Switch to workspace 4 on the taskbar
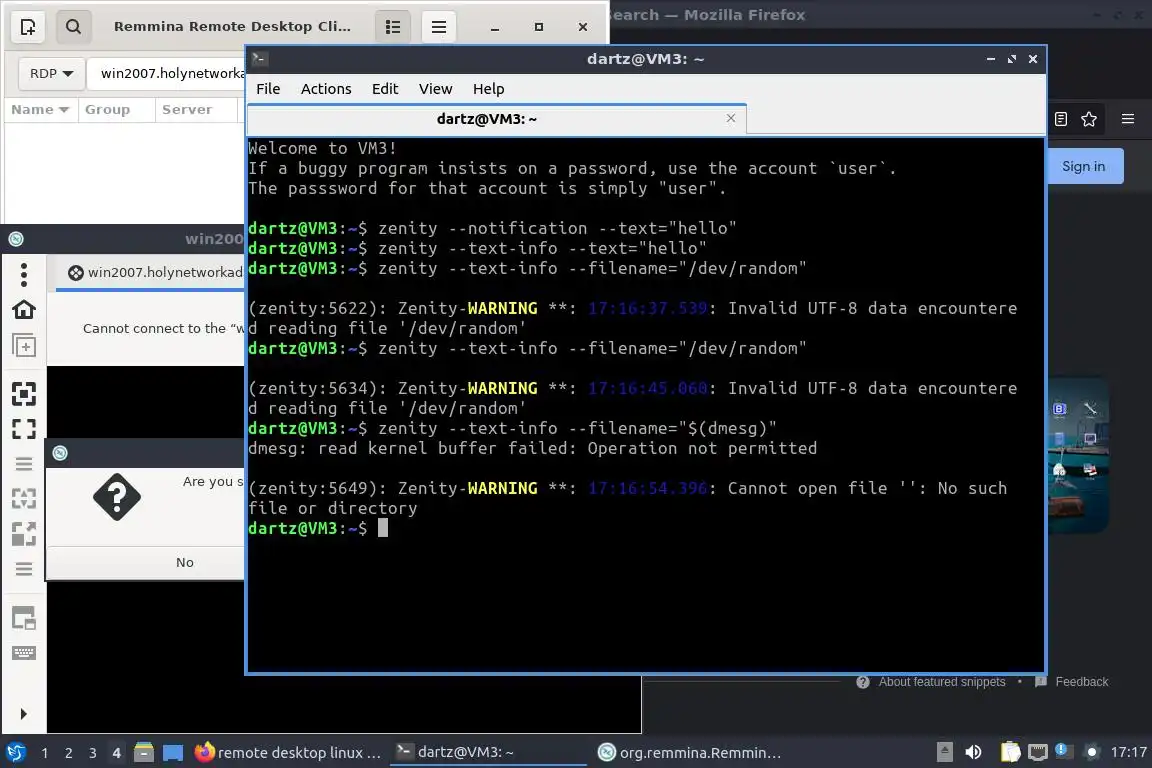1152x768 pixels. point(116,753)
